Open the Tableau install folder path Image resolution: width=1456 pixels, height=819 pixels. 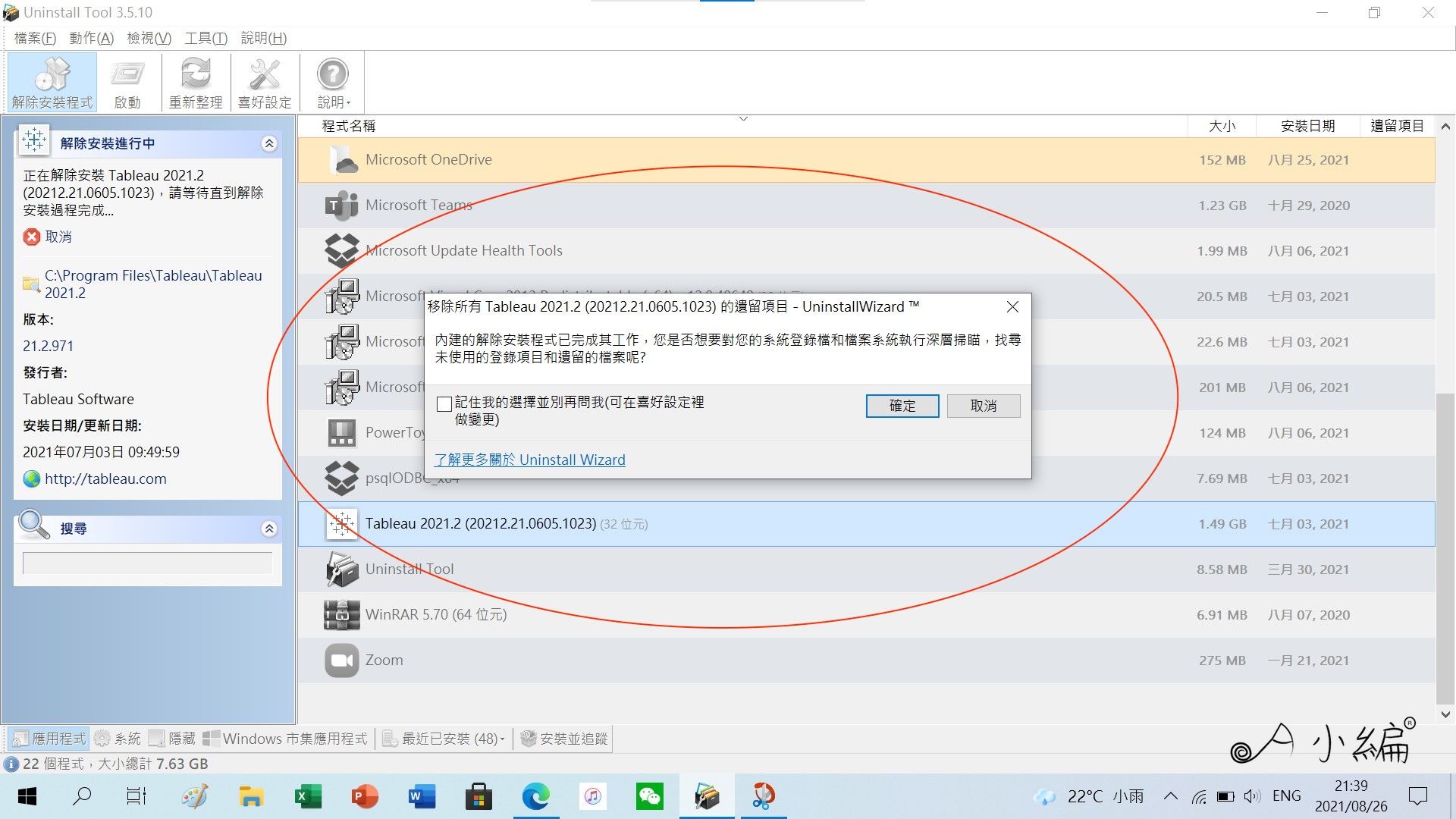coord(153,284)
